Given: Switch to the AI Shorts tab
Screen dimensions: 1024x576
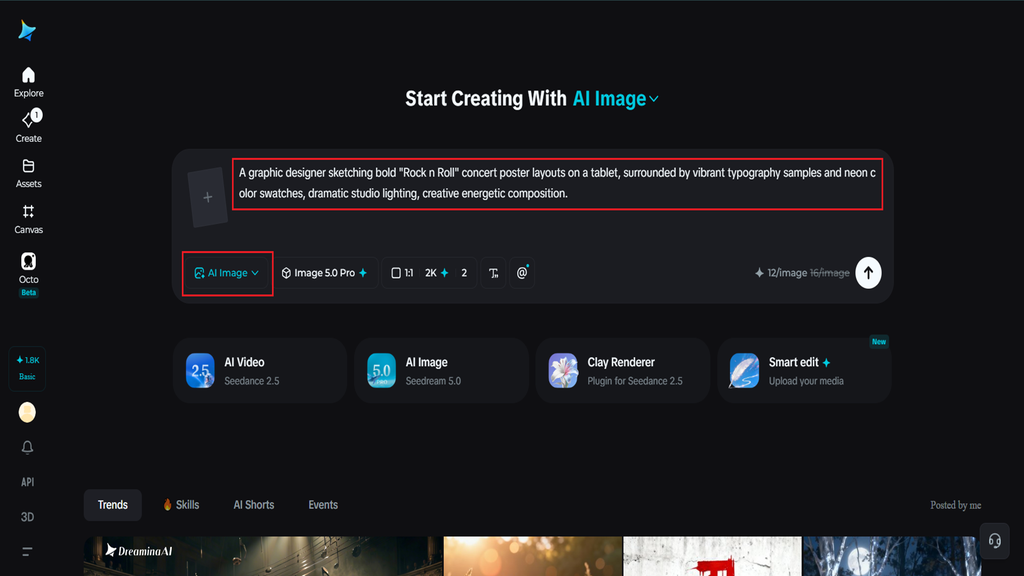Looking at the screenshot, I should click(254, 505).
